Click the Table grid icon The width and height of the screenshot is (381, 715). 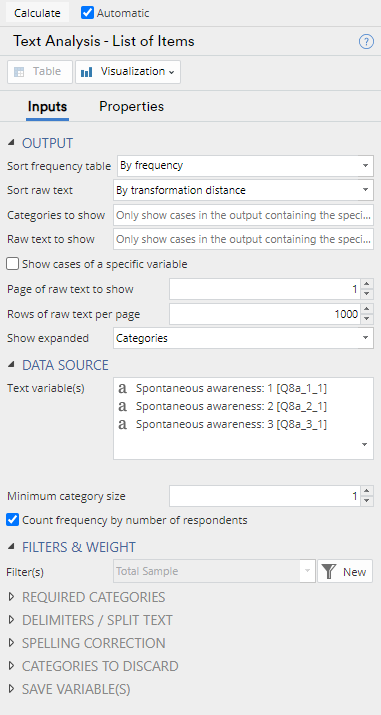(x=19, y=72)
